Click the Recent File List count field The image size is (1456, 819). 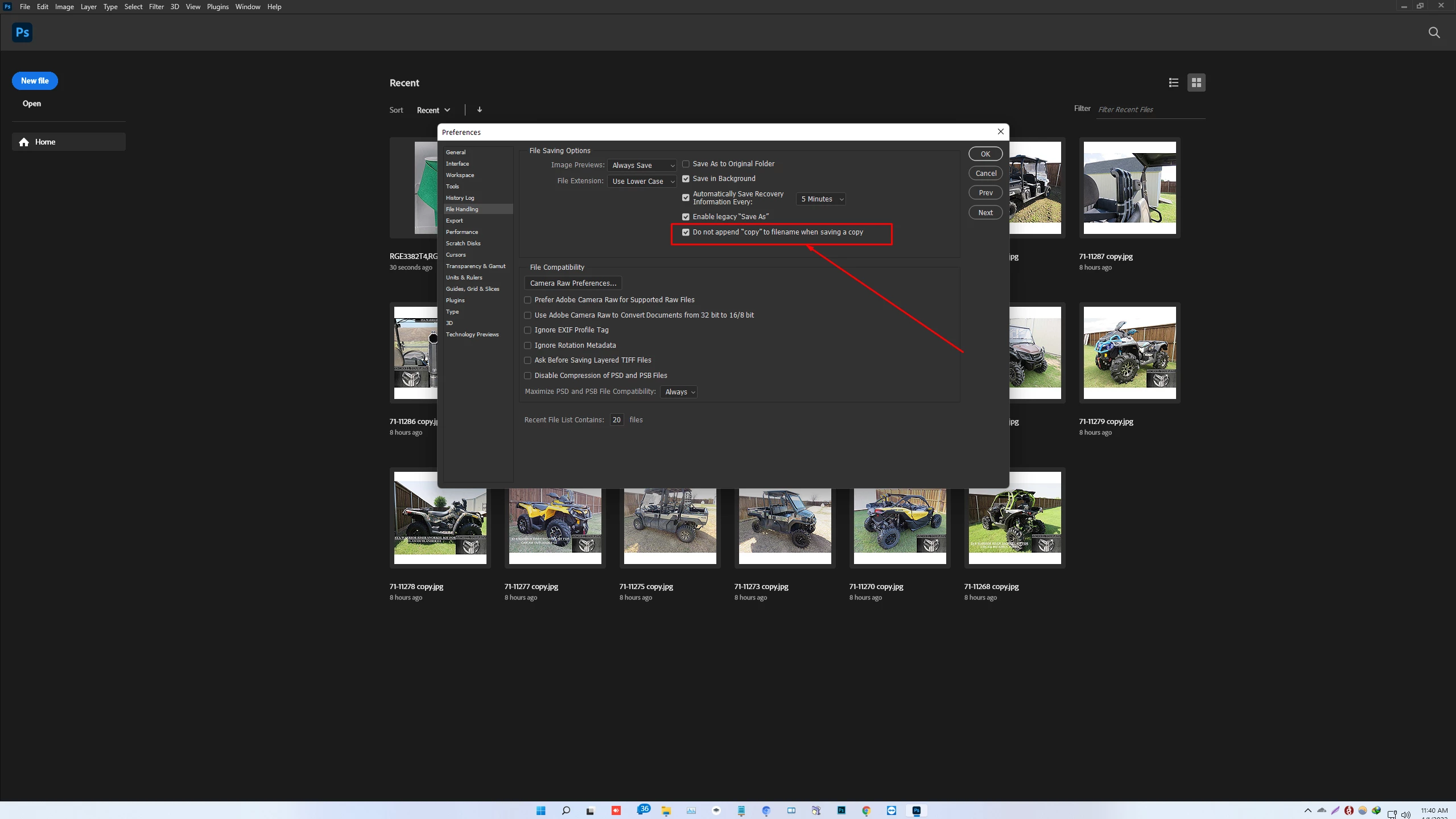[x=616, y=420]
